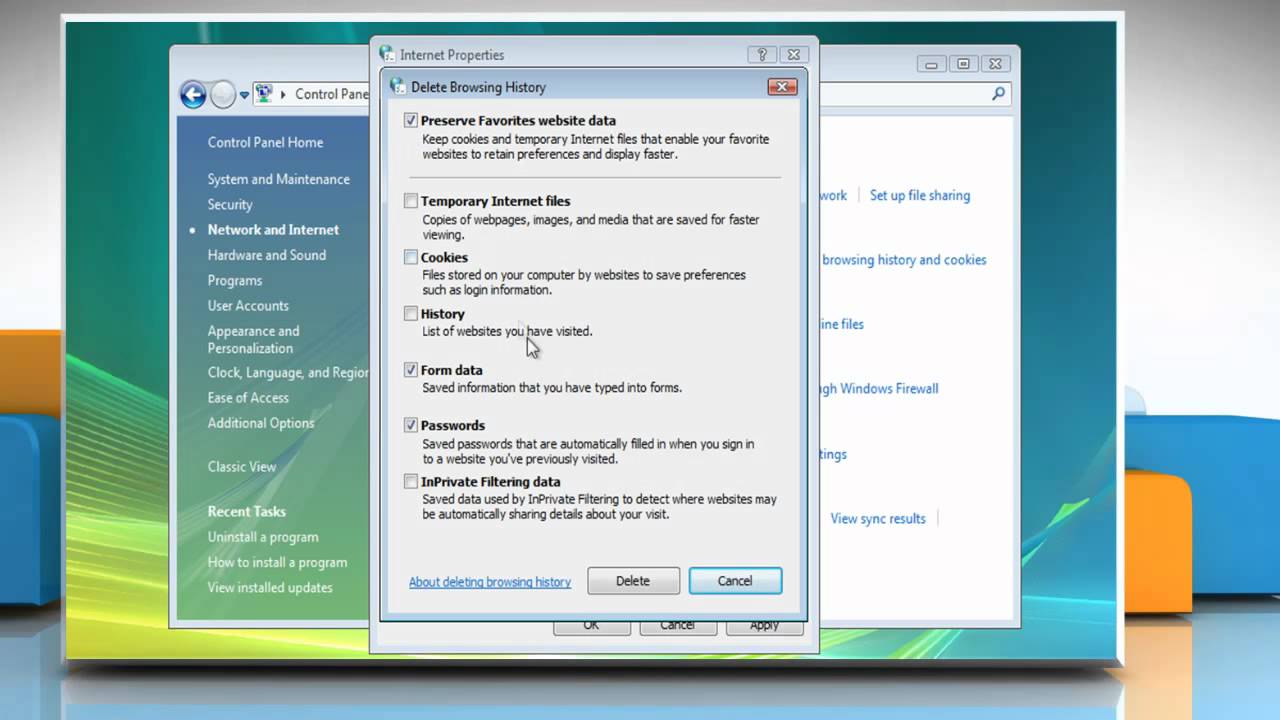This screenshot has width=1280, height=720.
Task: Maximize the Control Panel window
Action: (963, 64)
